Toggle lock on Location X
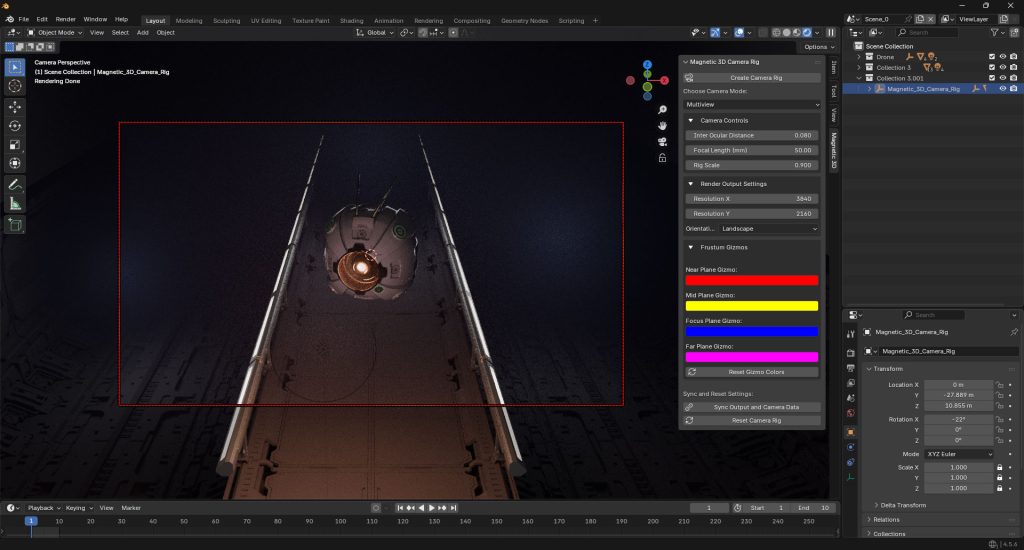 click(x=999, y=385)
